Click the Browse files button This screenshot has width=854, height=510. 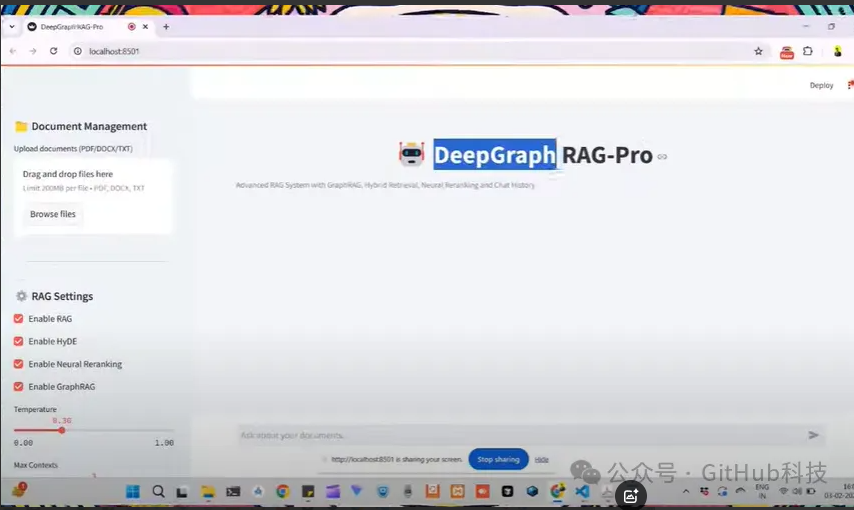click(53, 214)
